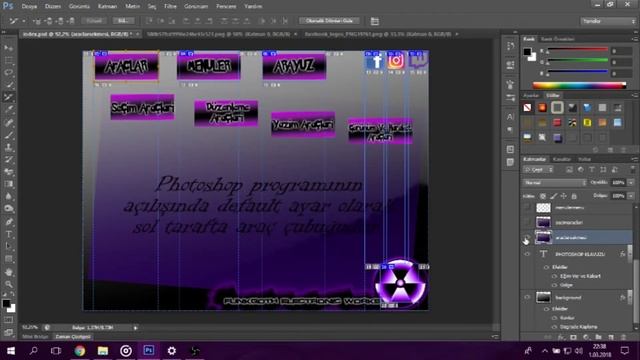
Task: Open the Katman menu
Action: point(108,7)
